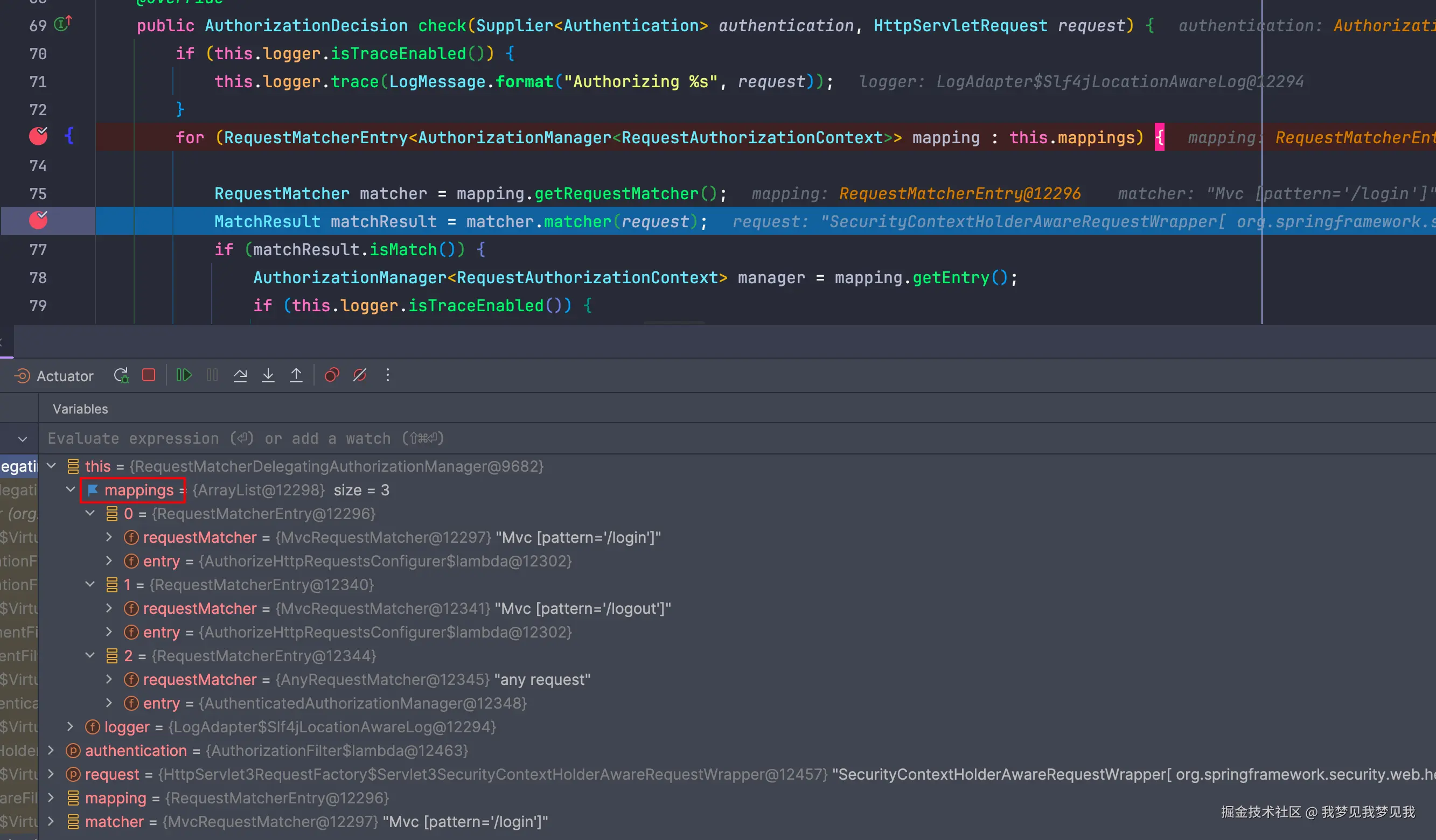Collapse the mappings ArrayList node
This screenshot has height=840, width=1436.
[71, 490]
